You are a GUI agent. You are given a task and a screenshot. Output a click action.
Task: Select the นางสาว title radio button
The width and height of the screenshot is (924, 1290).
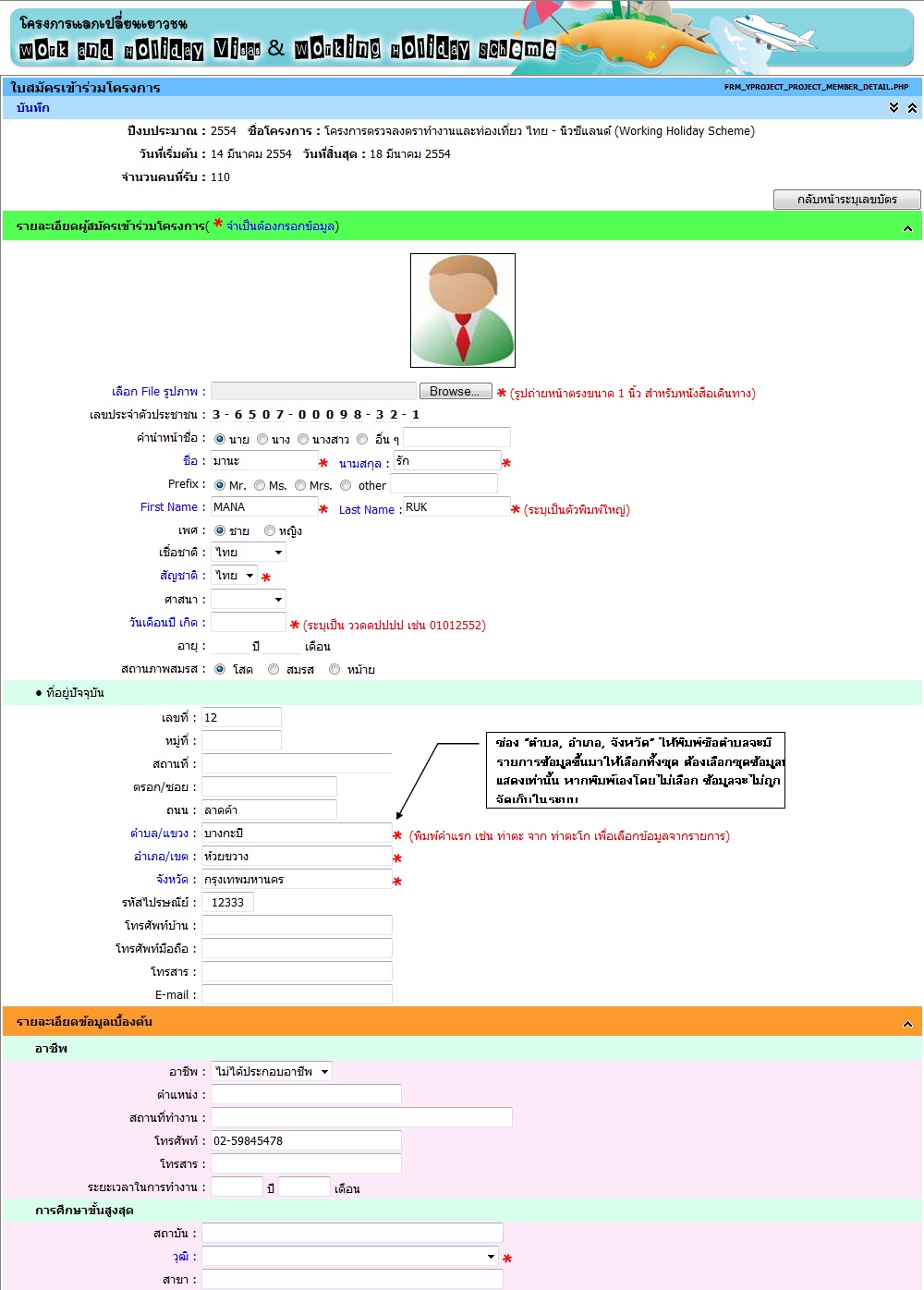click(303, 439)
